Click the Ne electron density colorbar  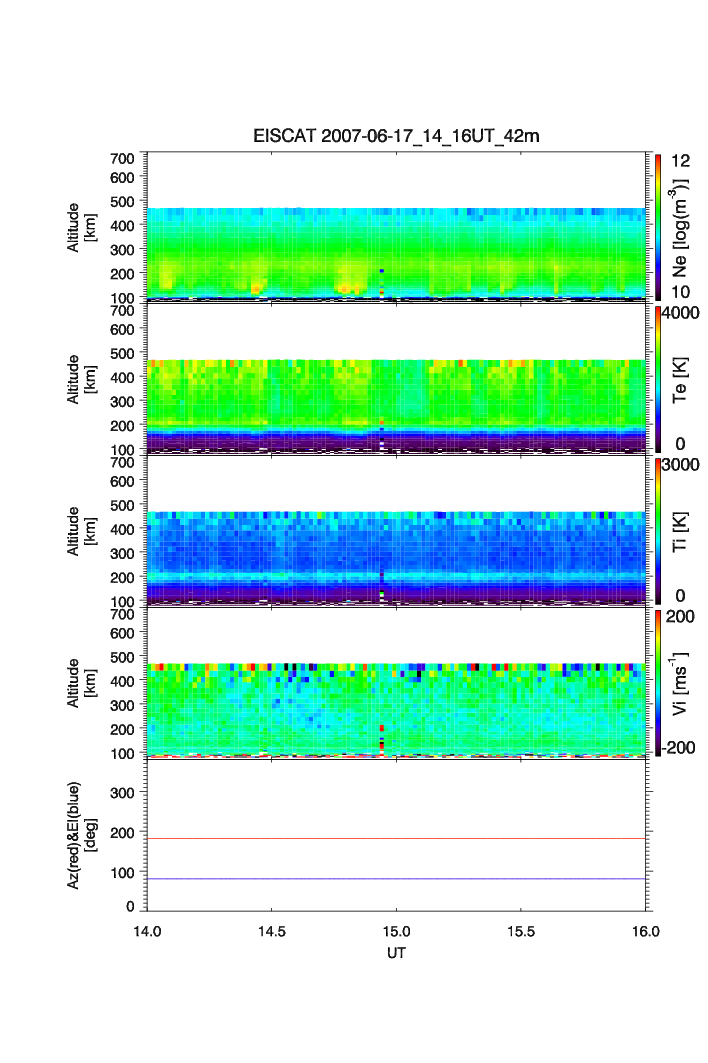click(658, 226)
